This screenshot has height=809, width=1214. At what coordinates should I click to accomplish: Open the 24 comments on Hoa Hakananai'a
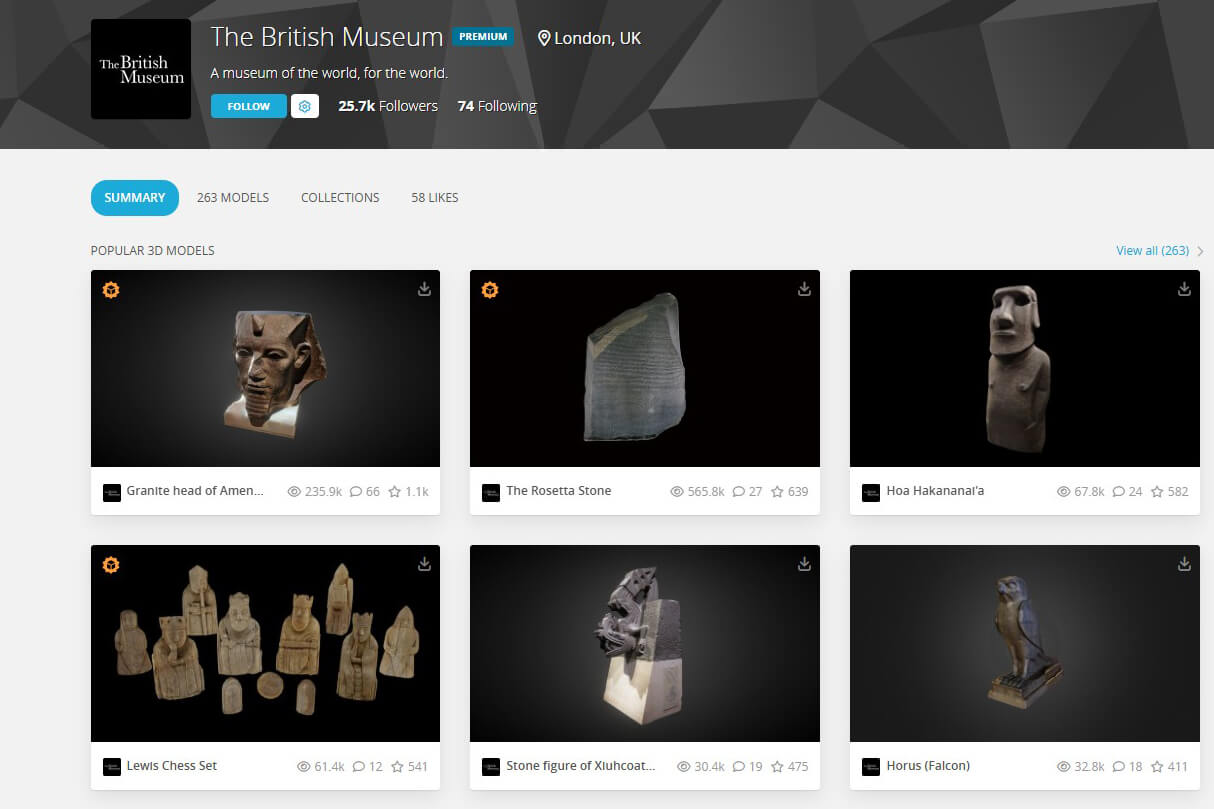pos(1127,492)
